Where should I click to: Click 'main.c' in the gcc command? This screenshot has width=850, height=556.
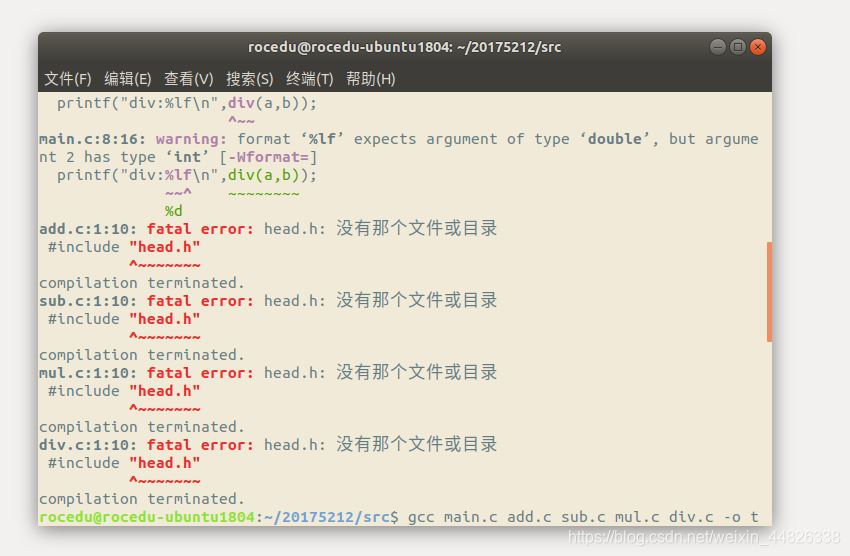[x=471, y=517]
